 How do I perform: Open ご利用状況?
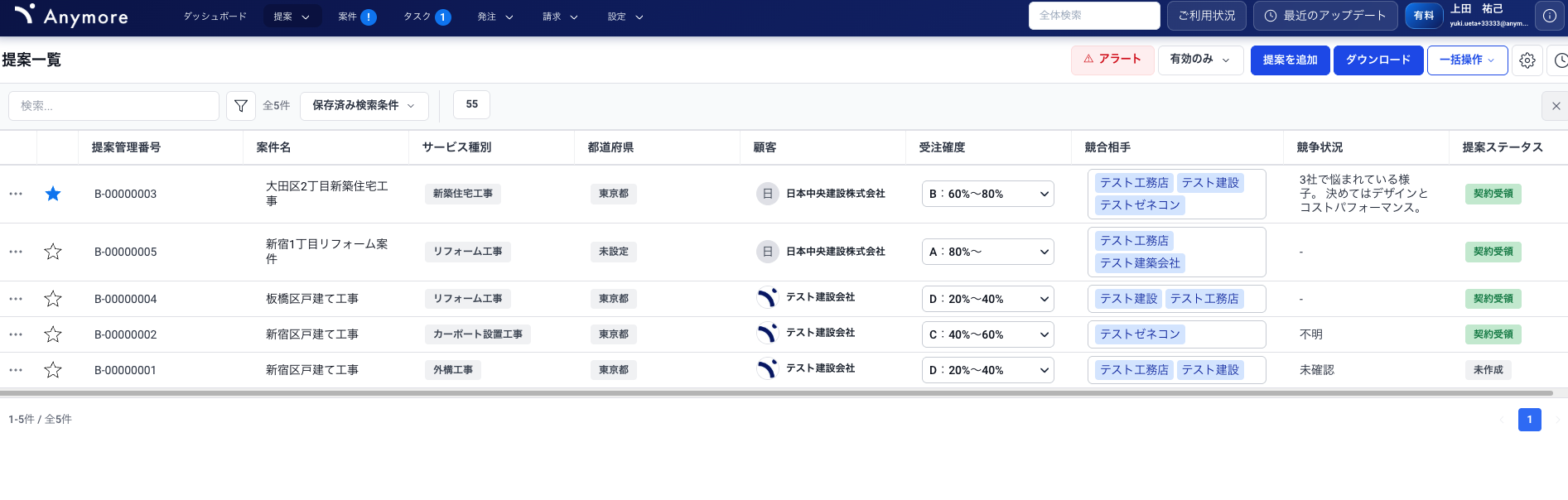(x=1206, y=16)
